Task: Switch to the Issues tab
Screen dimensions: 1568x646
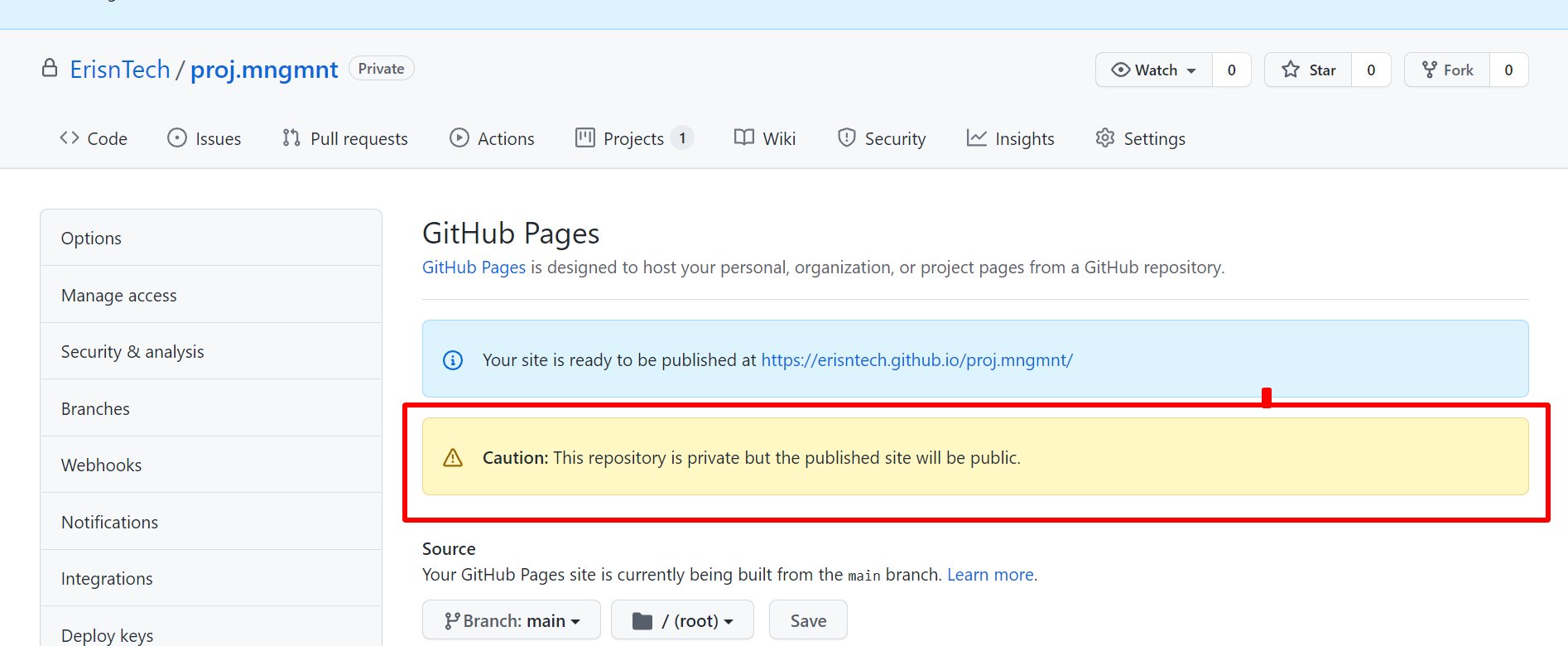Action: pos(204,138)
